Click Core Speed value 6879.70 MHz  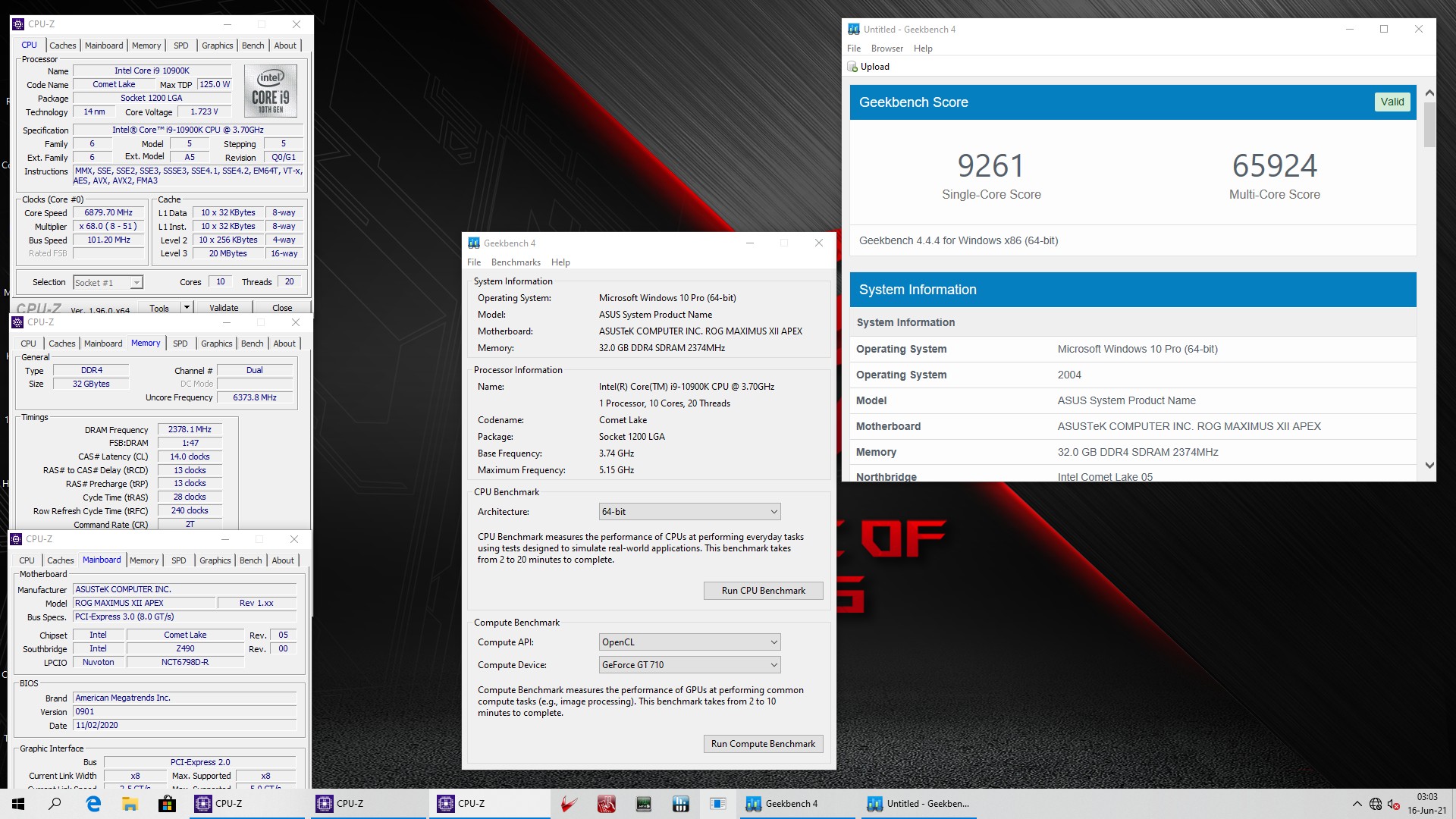pos(108,213)
